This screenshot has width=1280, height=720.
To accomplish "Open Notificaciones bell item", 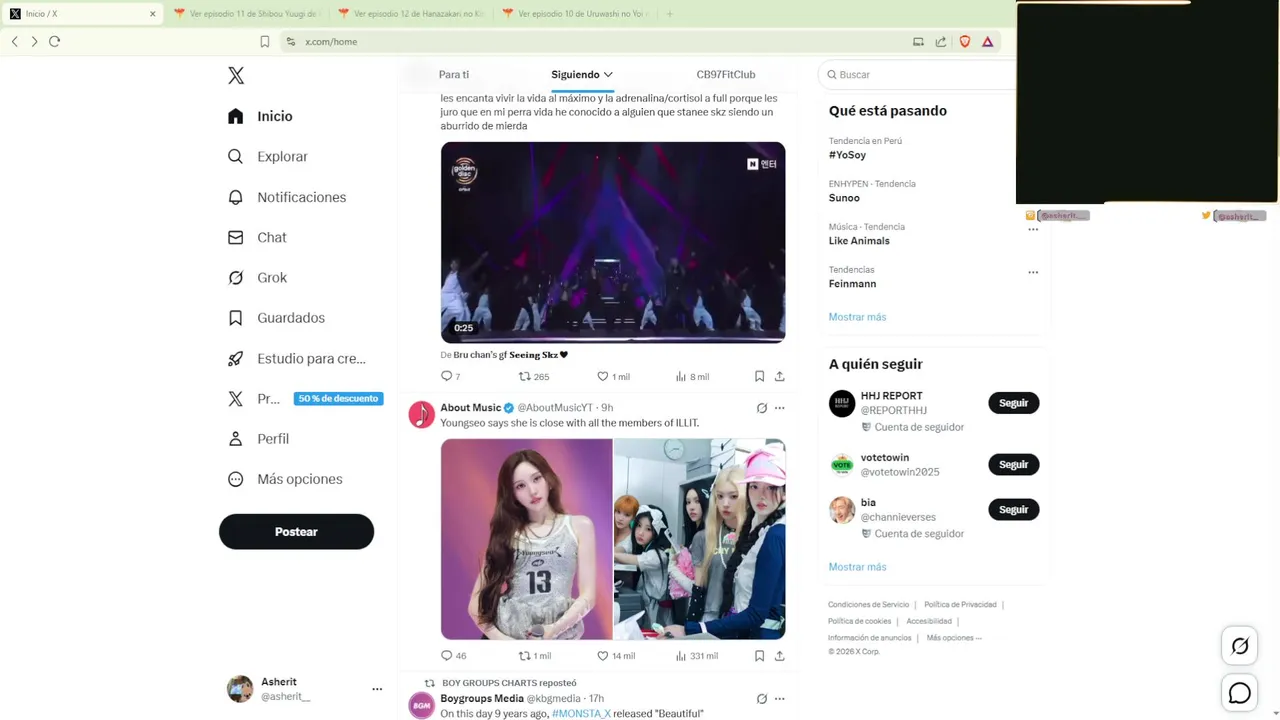I will click(x=286, y=197).
